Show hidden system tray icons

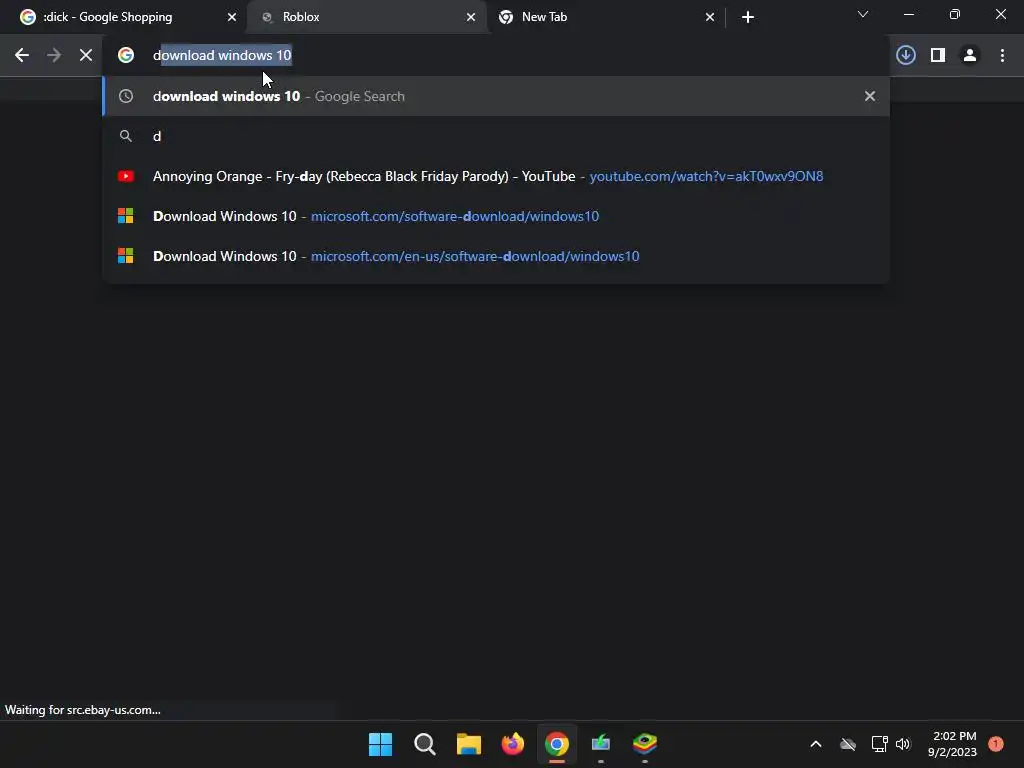pos(816,744)
